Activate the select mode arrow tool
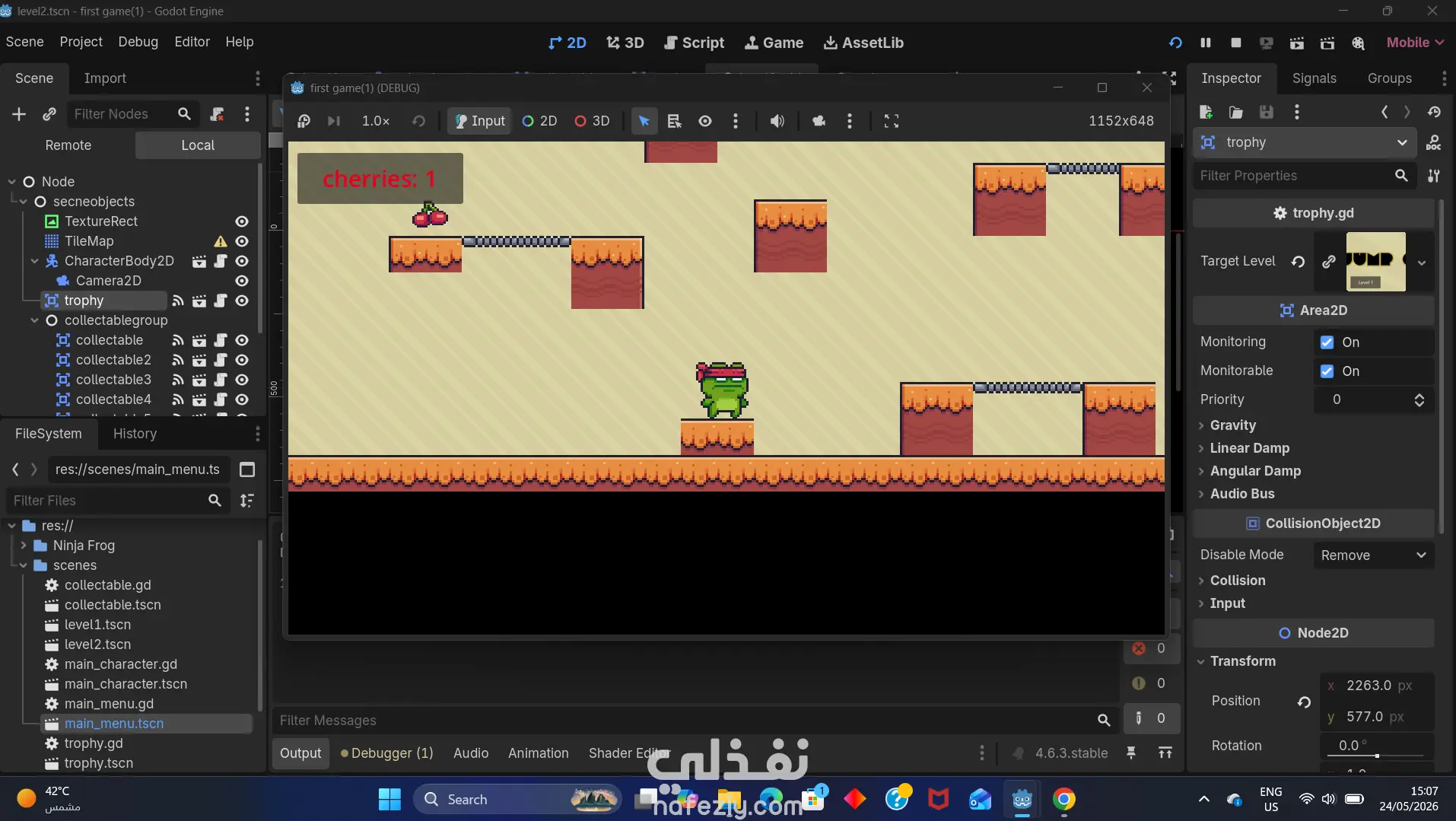The width and height of the screenshot is (1456, 821). click(x=644, y=121)
